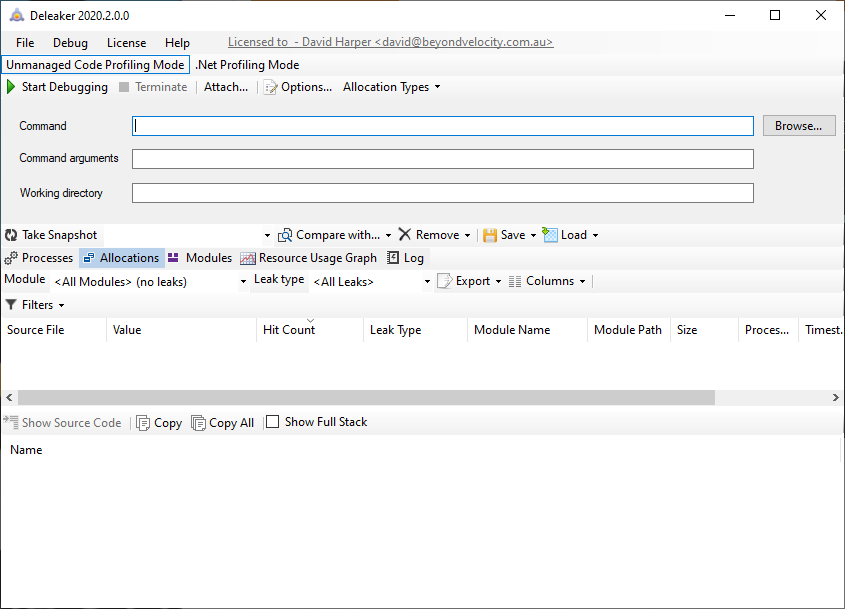The height and width of the screenshot is (609, 845).
Task: Click the Allocations tab icon
Action: (89, 258)
